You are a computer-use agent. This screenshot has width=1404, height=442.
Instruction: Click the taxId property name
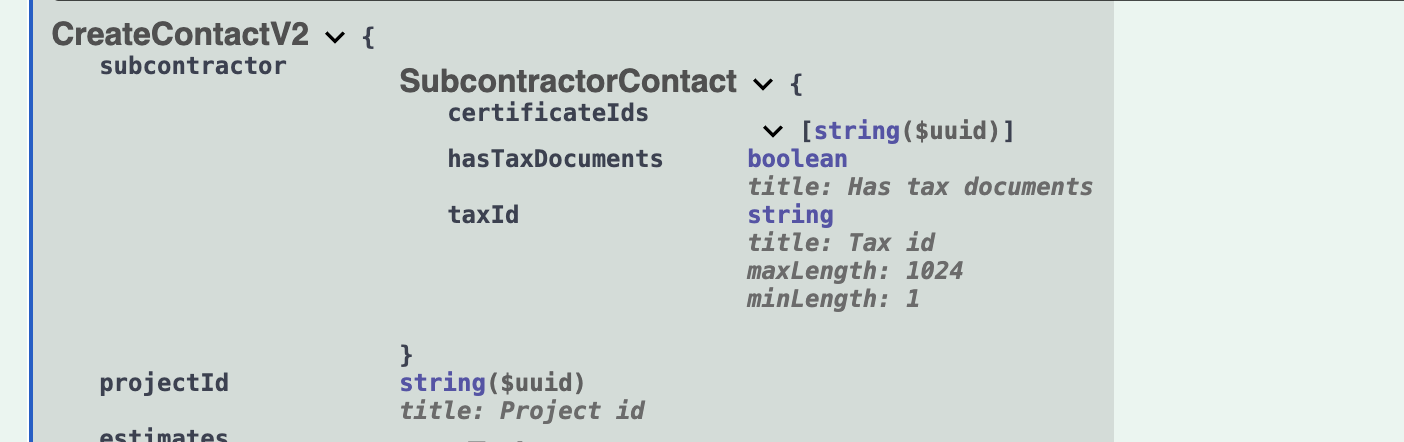coord(483,214)
